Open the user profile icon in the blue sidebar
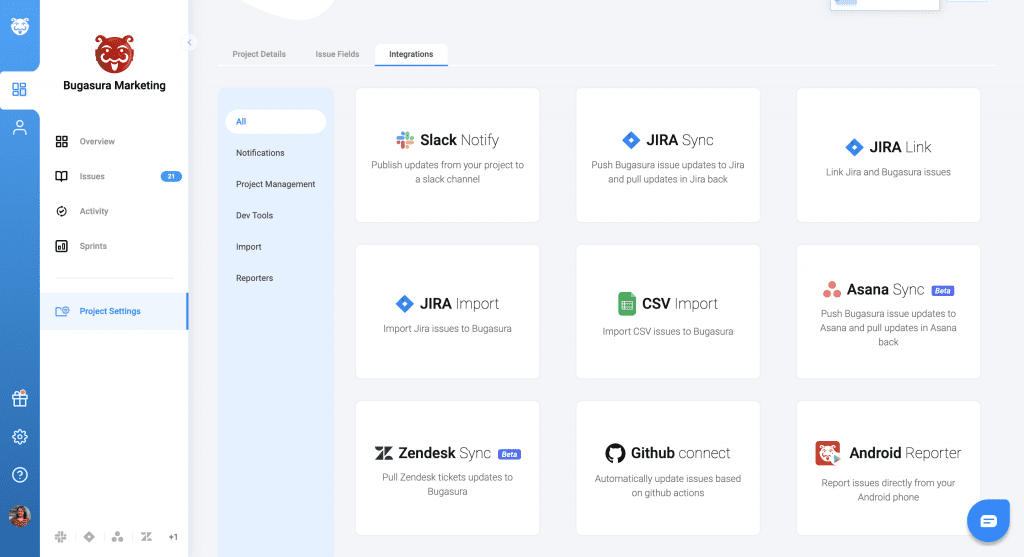This screenshot has width=1024, height=557. 20,127
